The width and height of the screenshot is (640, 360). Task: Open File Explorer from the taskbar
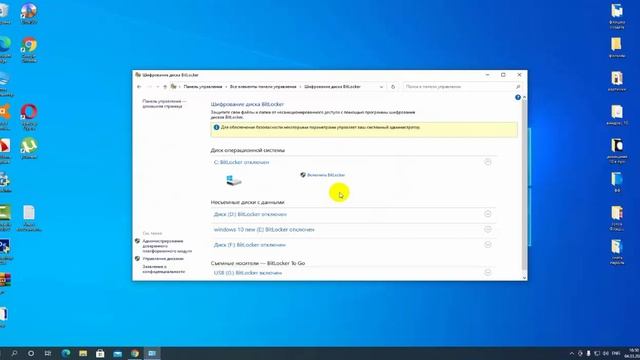pyautogui.click(x=83, y=353)
